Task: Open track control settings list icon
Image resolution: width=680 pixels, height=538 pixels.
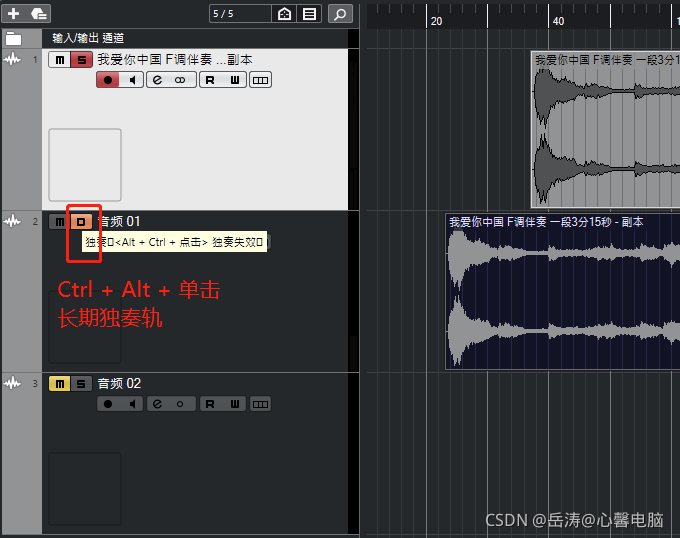Action: coord(309,14)
